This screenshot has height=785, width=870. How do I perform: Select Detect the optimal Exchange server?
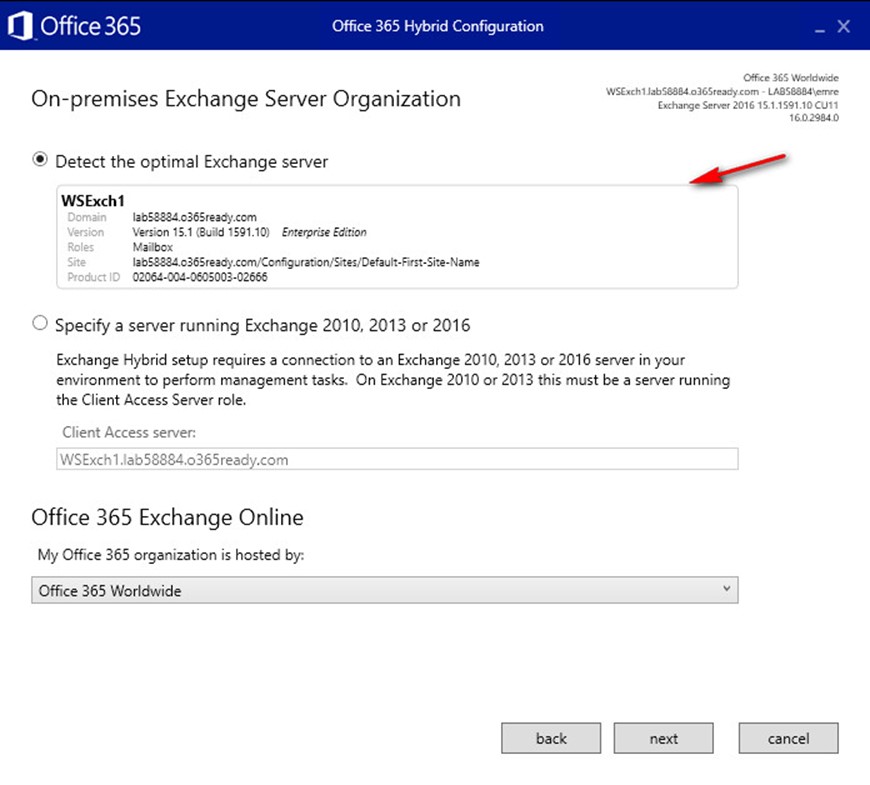pos(39,160)
